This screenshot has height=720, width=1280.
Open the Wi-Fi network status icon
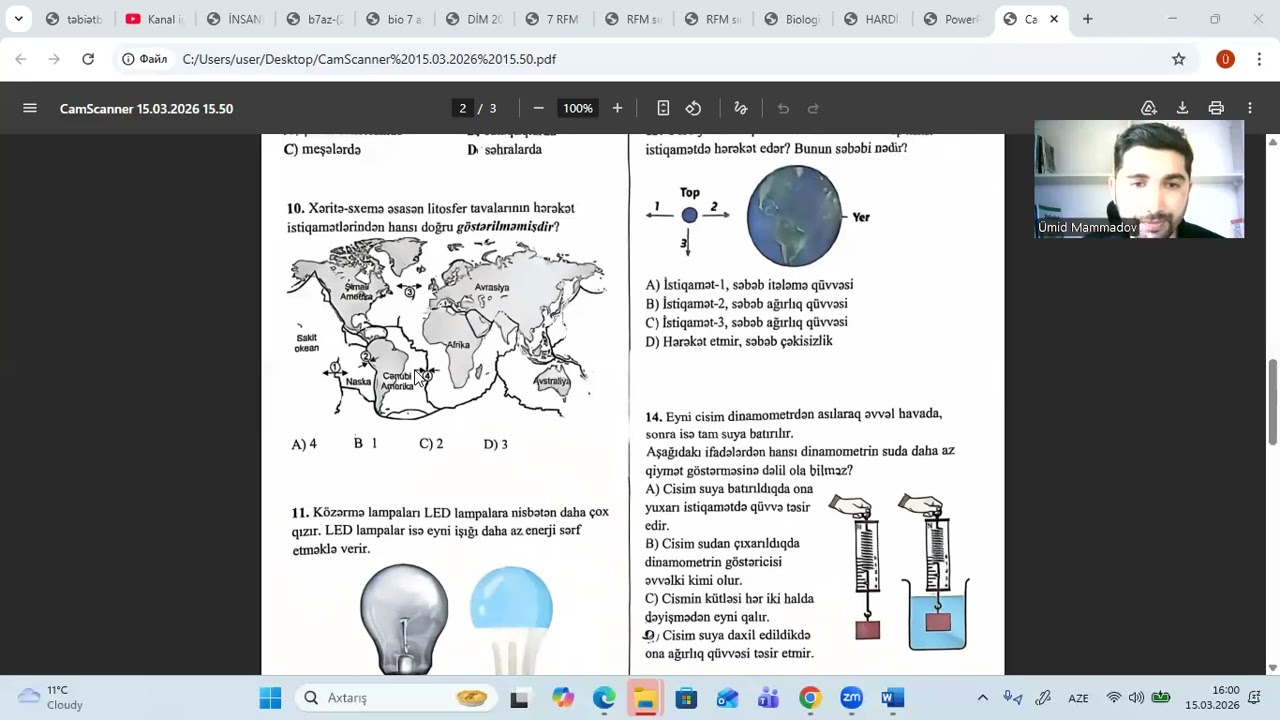(1113, 698)
